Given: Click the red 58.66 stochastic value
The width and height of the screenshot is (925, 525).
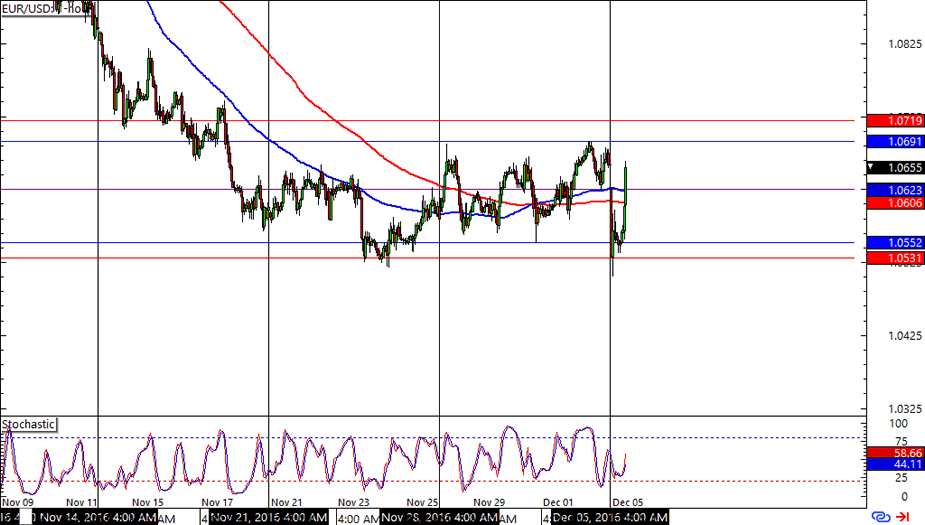Looking at the screenshot, I should pos(896,453).
